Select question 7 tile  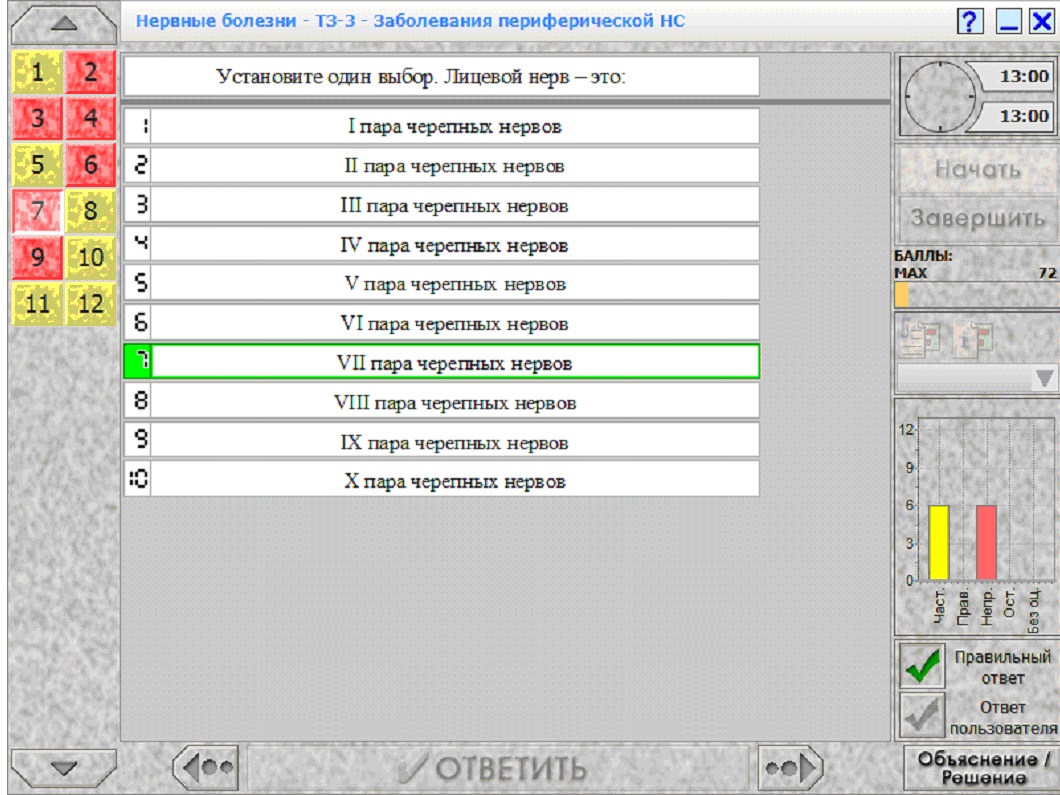[37, 211]
